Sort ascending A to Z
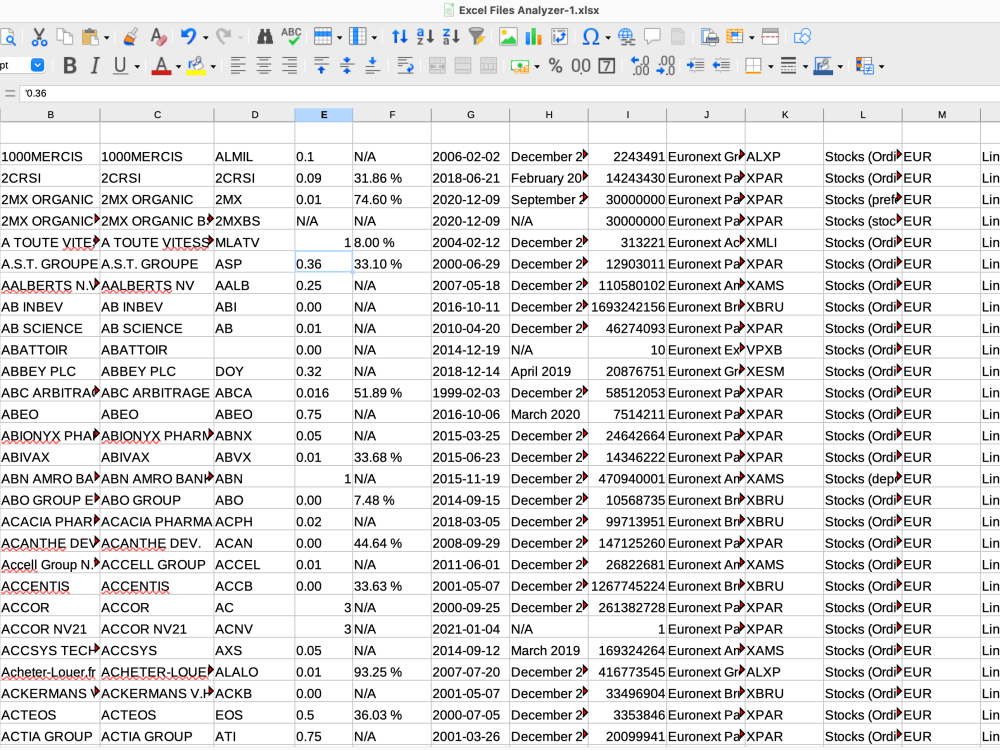This screenshot has width=1000, height=750. pos(425,37)
